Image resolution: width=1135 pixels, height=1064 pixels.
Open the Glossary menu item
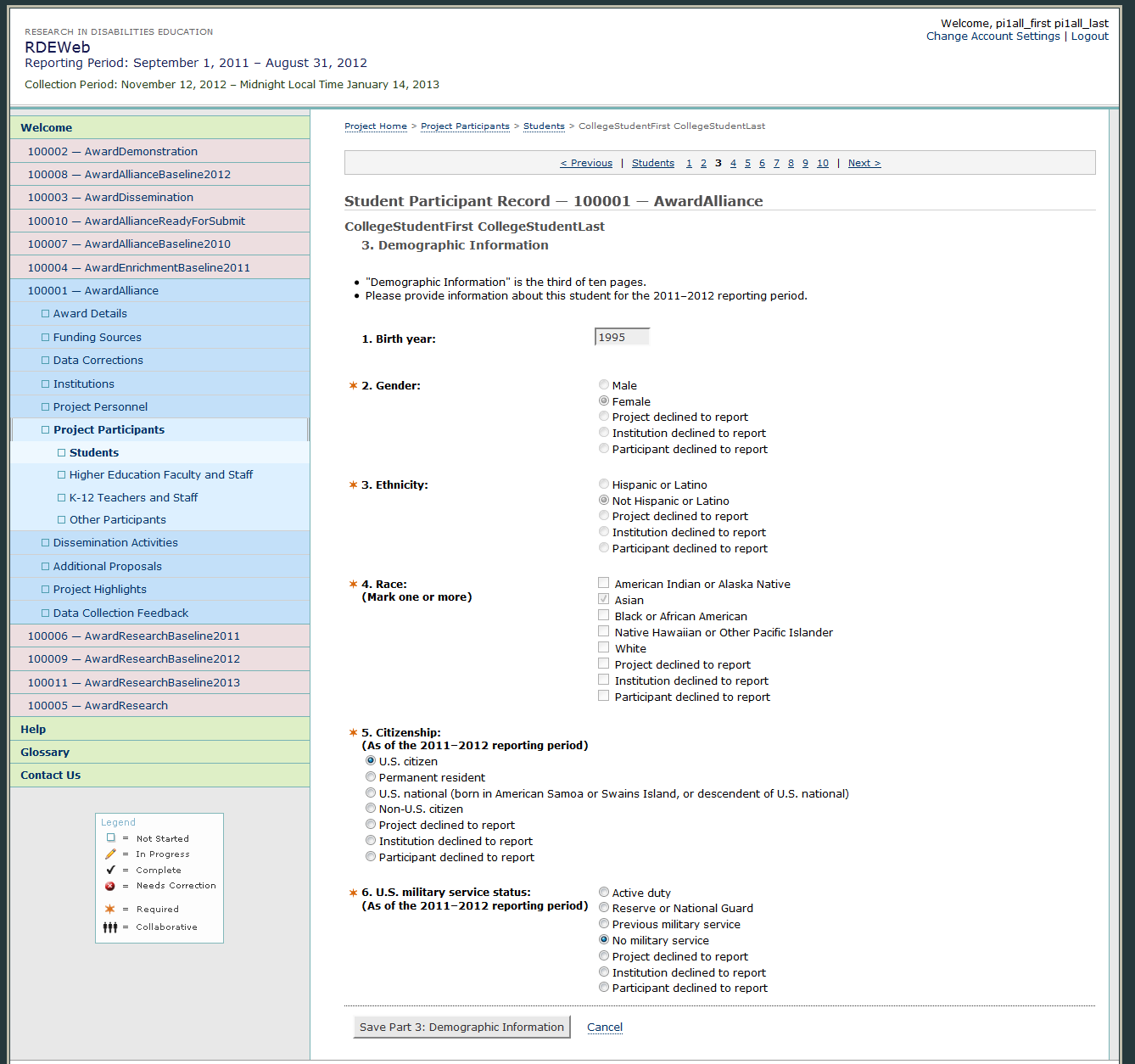click(45, 753)
